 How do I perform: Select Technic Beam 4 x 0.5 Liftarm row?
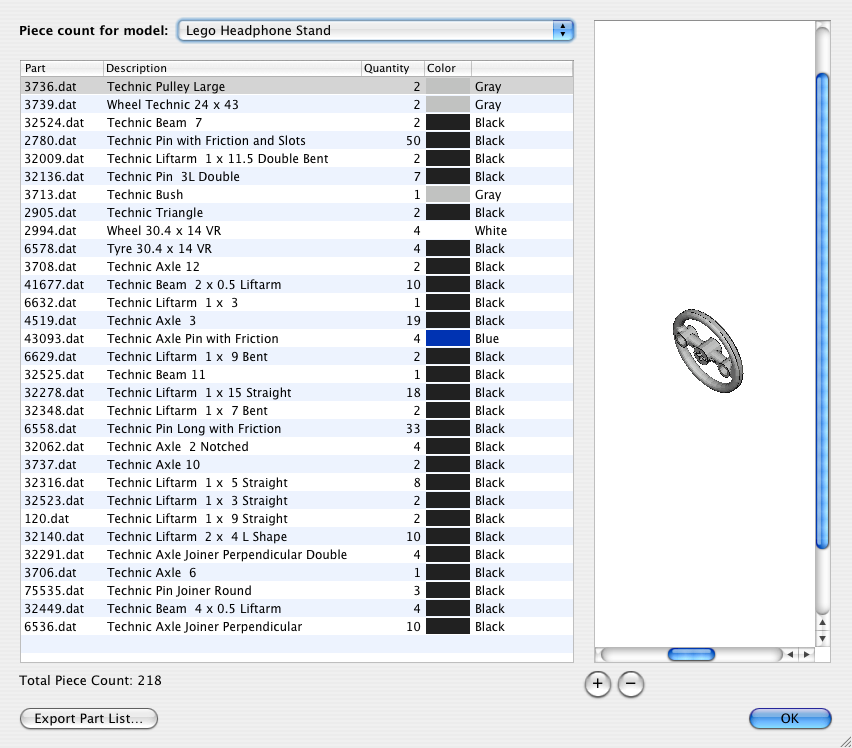coord(297,608)
